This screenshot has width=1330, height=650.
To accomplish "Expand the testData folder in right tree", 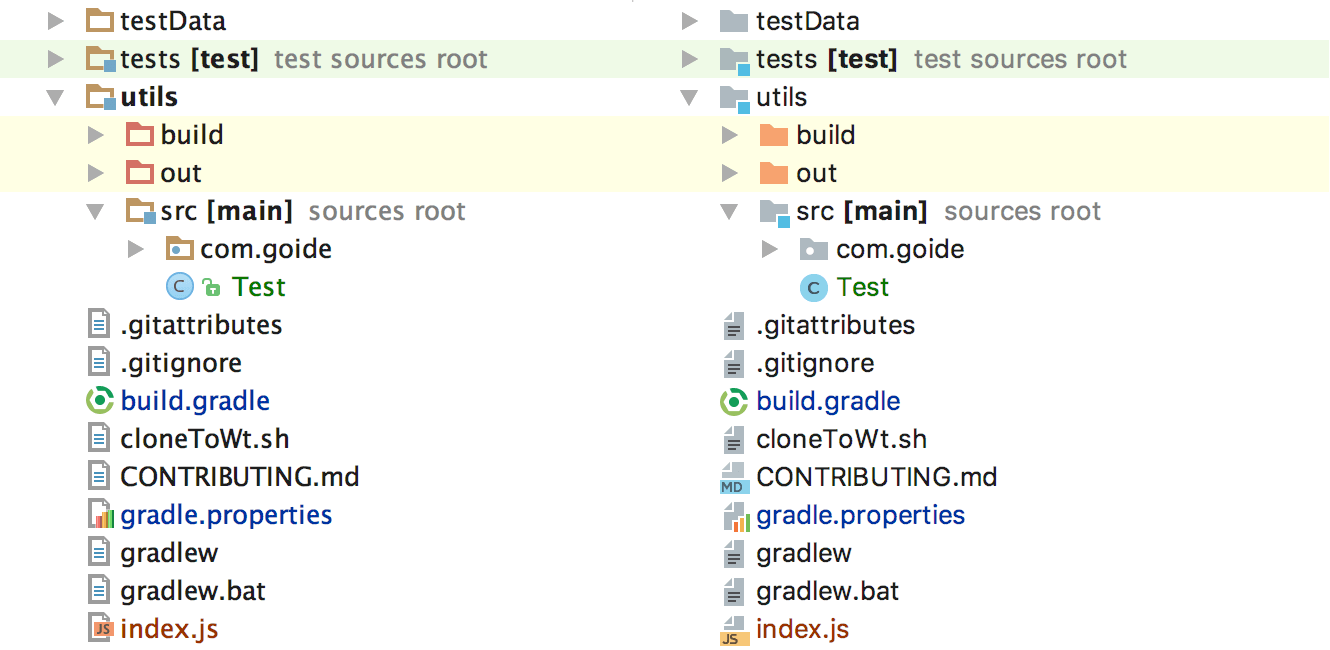I will [688, 21].
